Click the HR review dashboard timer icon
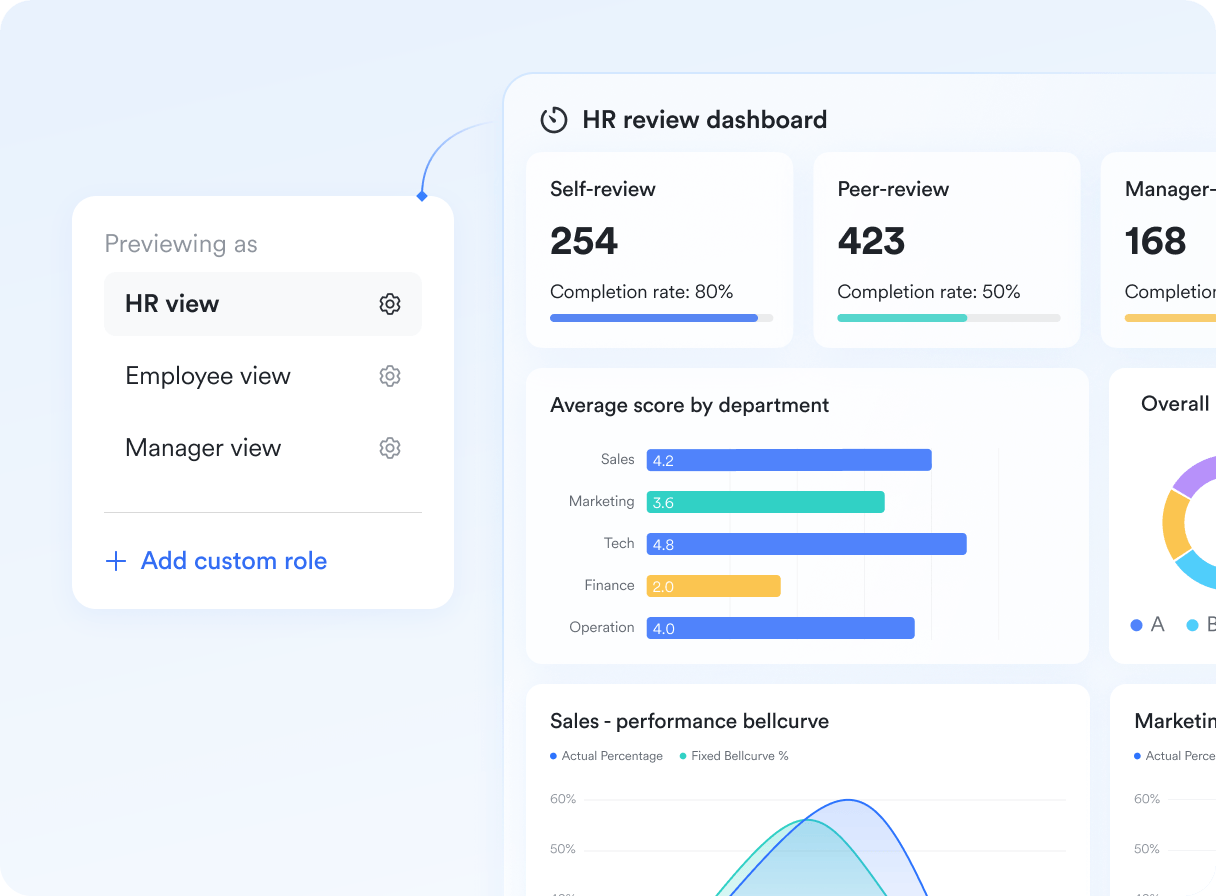 [x=554, y=120]
